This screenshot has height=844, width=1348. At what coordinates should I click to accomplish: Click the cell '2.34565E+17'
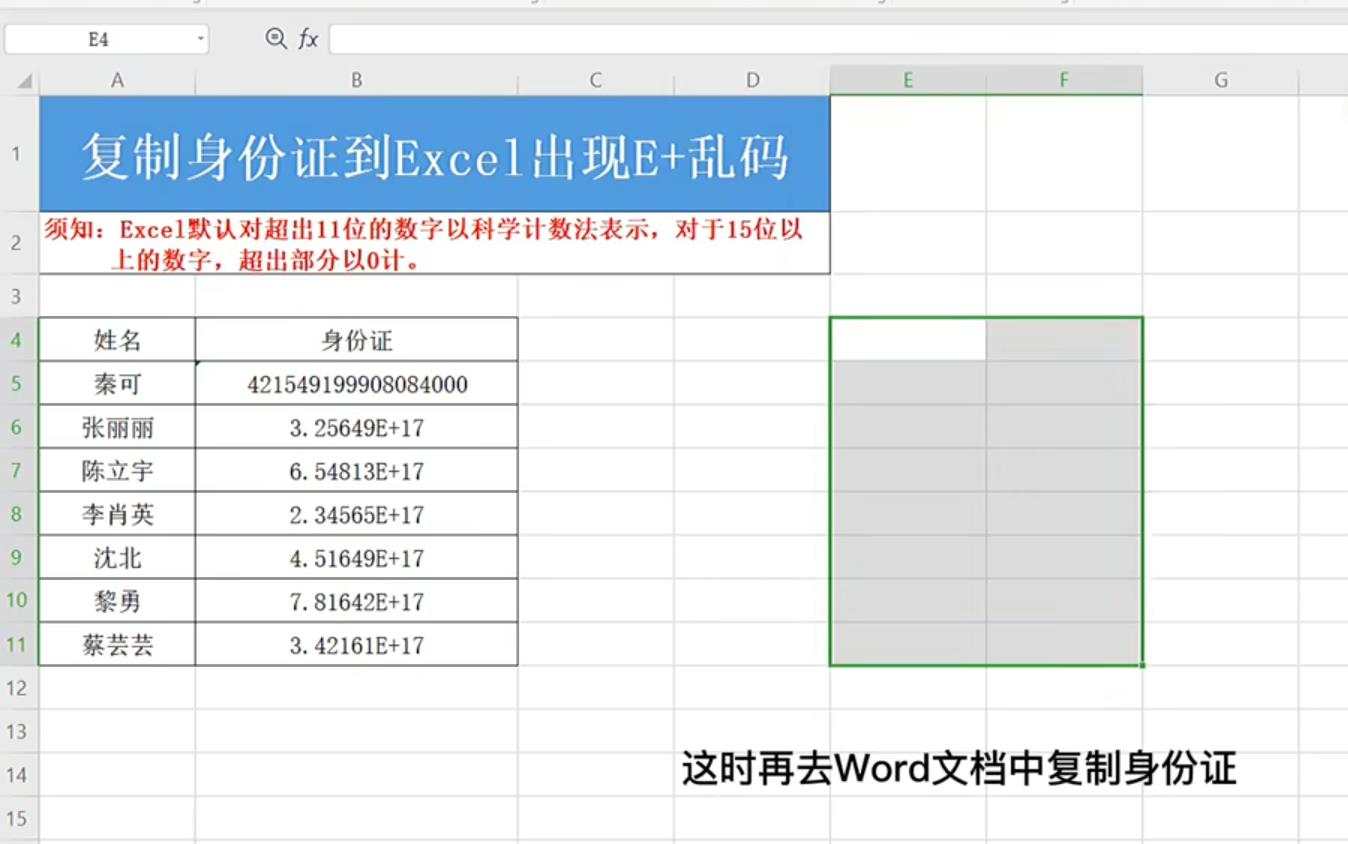pyautogui.click(x=356, y=514)
